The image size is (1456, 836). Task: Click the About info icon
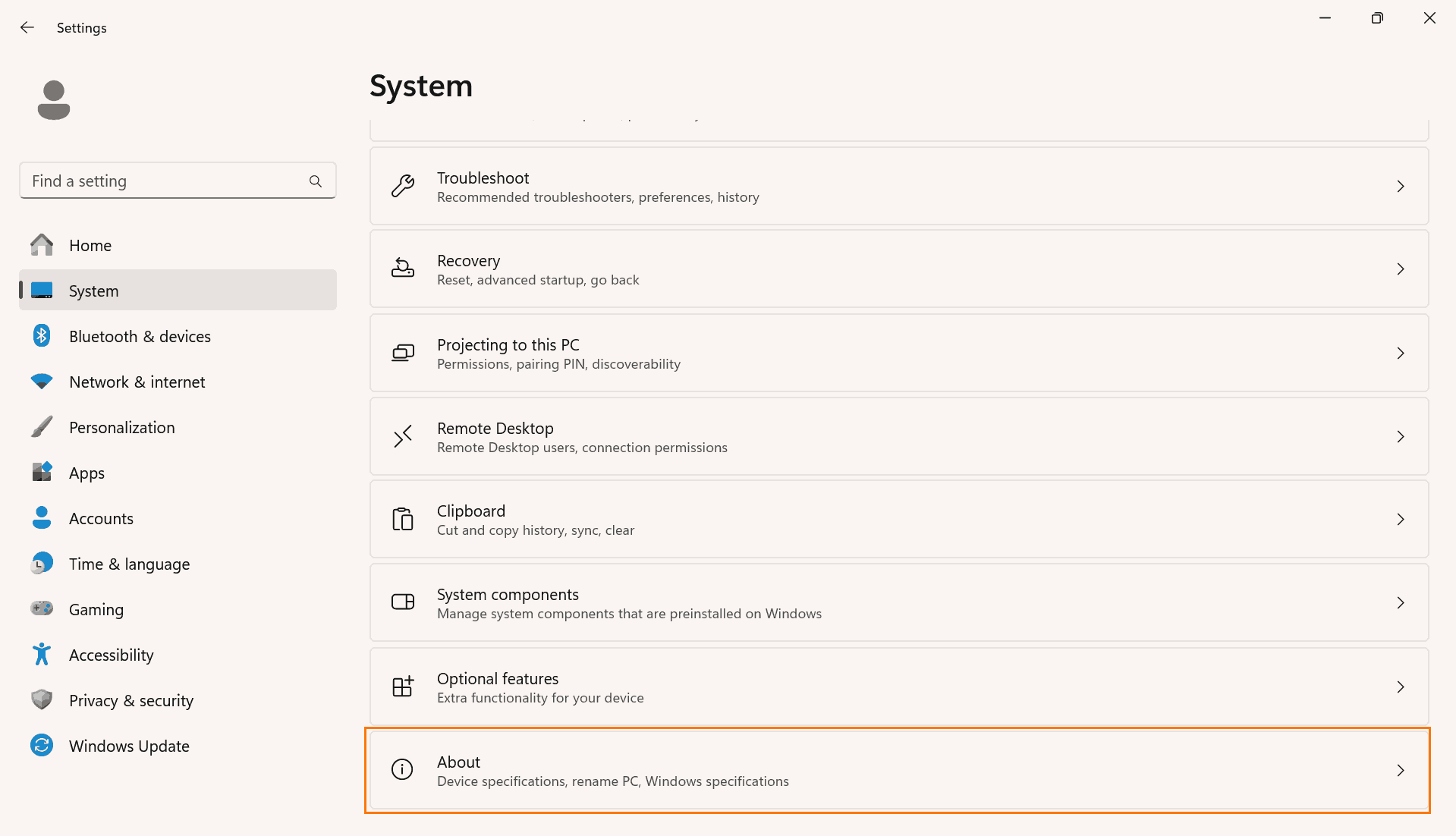[x=402, y=769]
